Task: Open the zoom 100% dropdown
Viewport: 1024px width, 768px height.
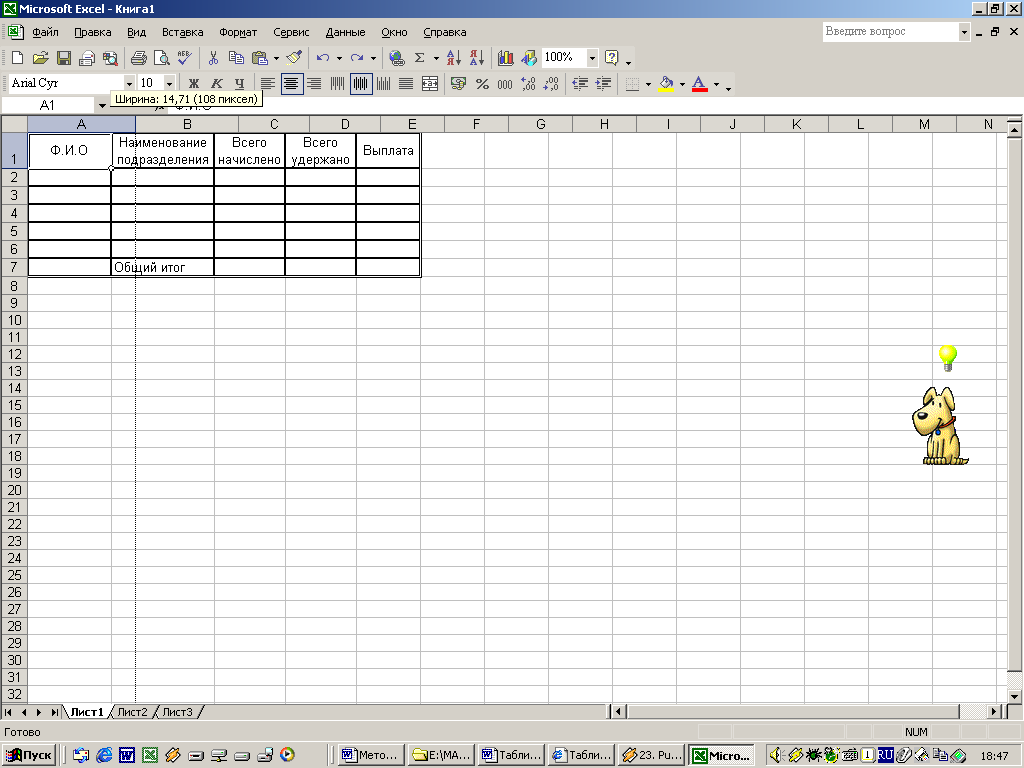Action: (x=592, y=58)
